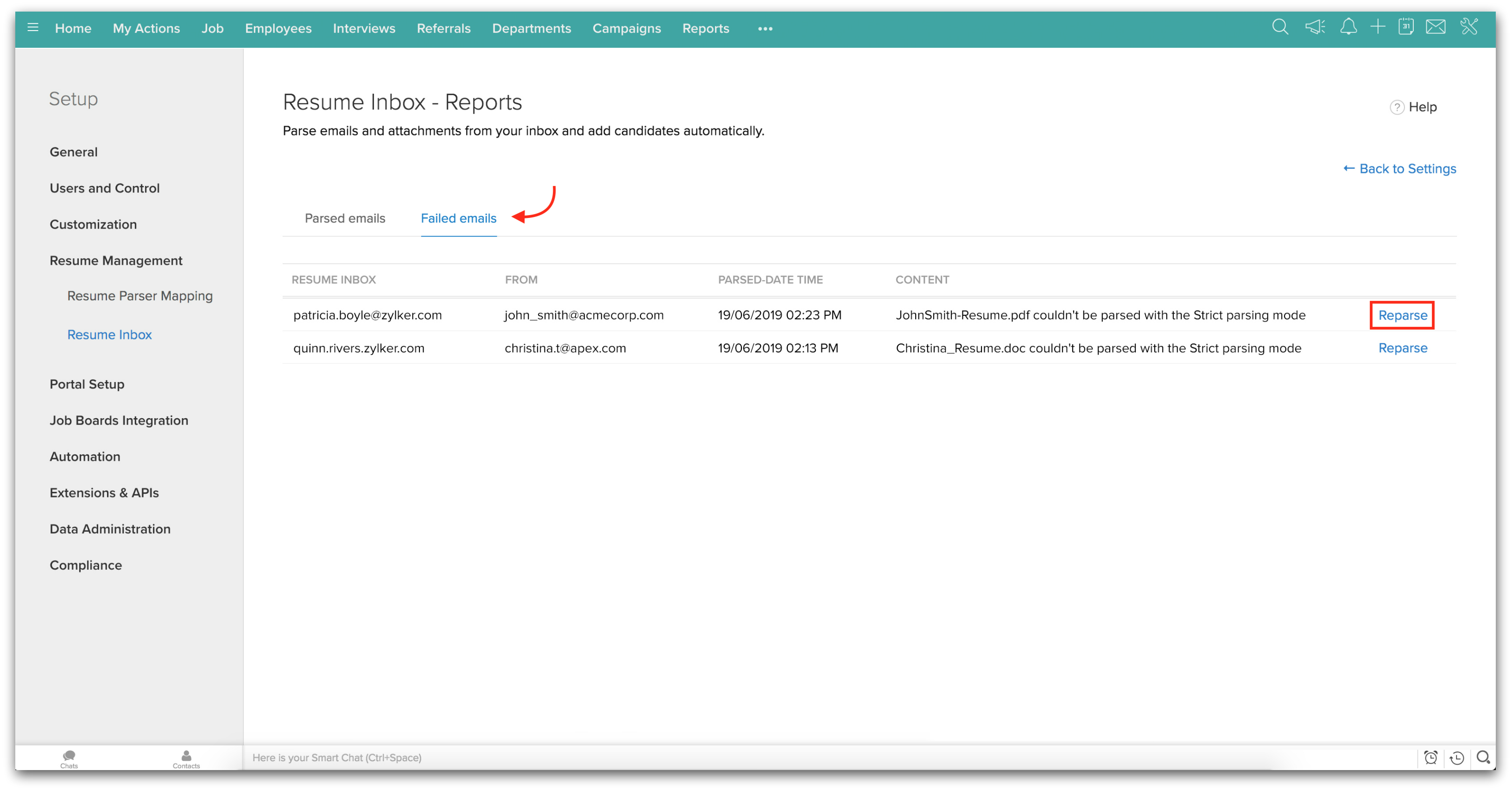The width and height of the screenshot is (1512, 790).
Task: Click Reparse for JohnSmith-Resume.pdf
Action: (1402, 315)
